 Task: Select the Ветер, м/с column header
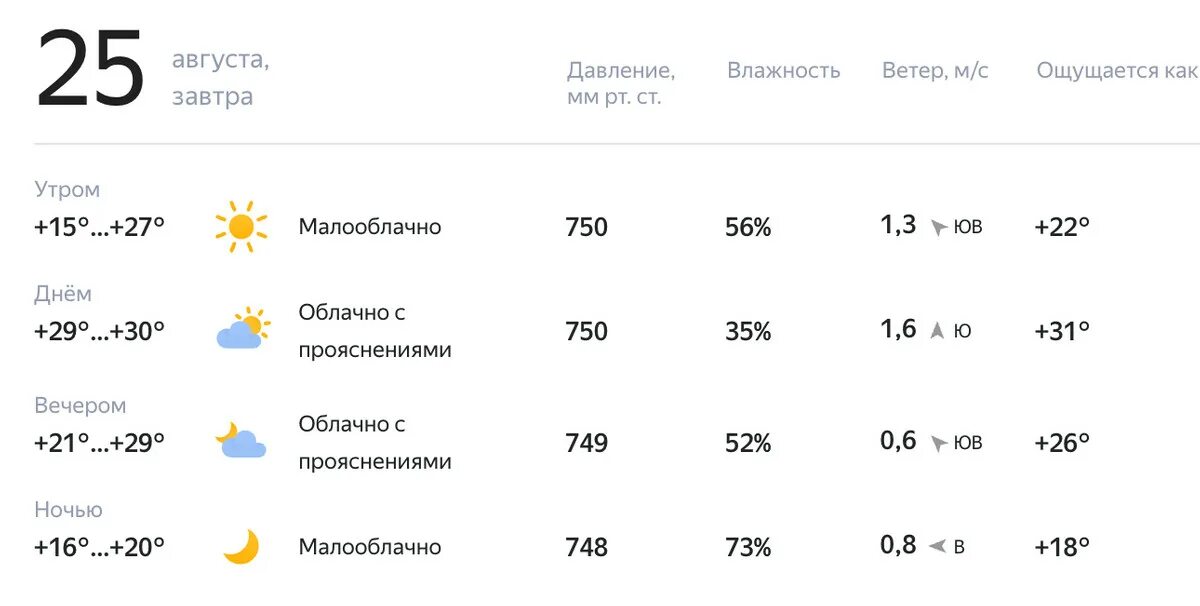click(935, 71)
